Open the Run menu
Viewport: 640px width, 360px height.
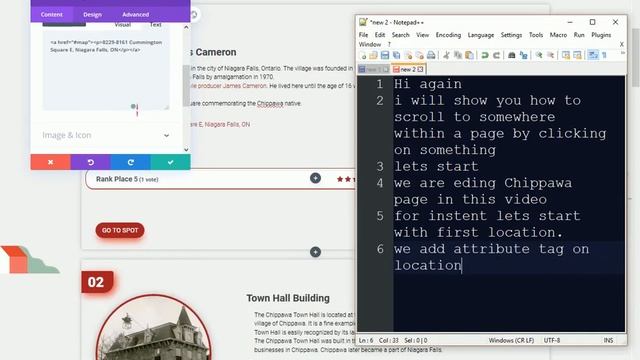click(x=579, y=35)
